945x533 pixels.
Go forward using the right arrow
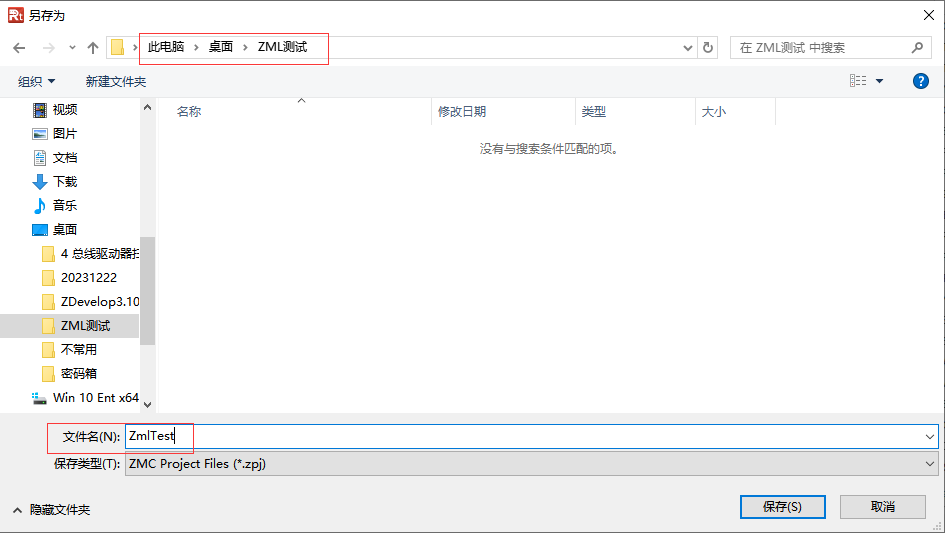[49, 48]
